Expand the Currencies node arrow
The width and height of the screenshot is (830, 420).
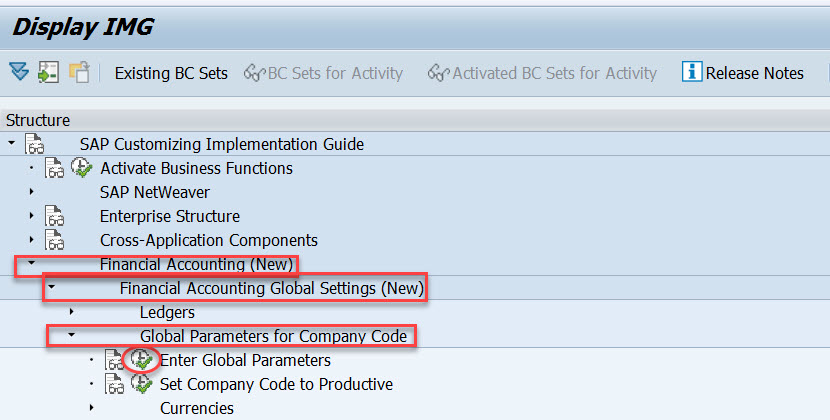click(x=92, y=408)
